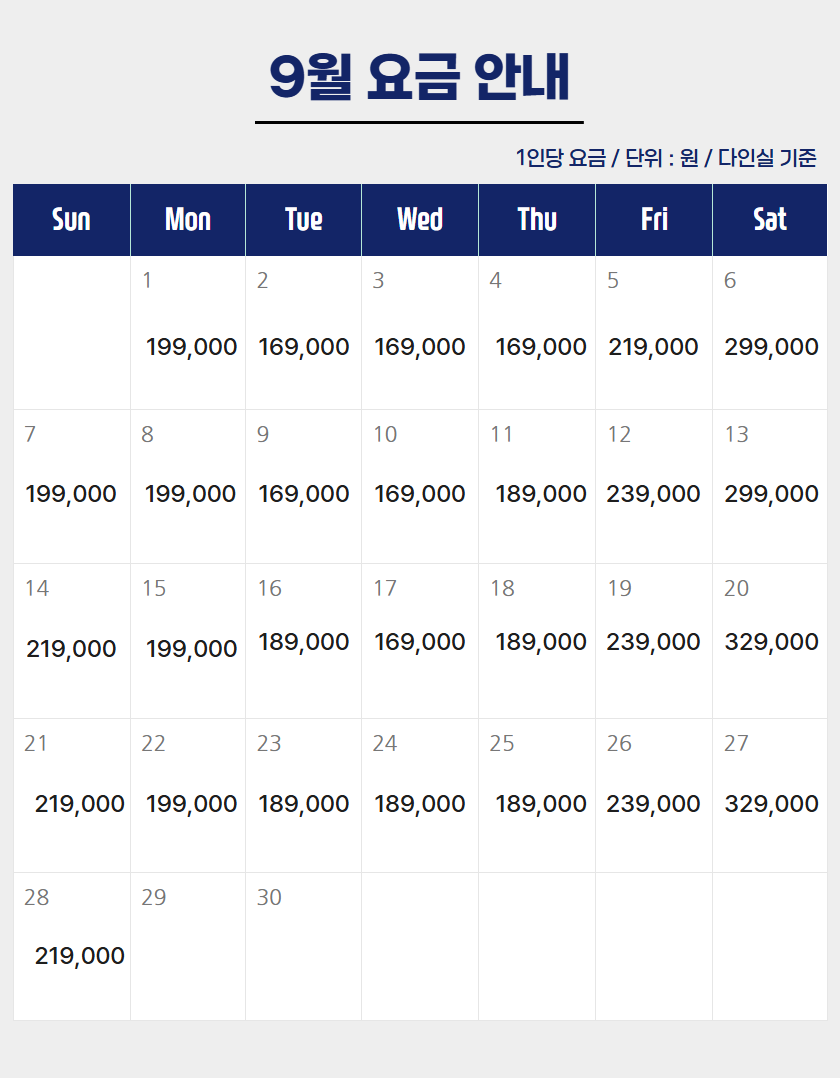
Task: Select the Mon column header
Action: [188, 220]
